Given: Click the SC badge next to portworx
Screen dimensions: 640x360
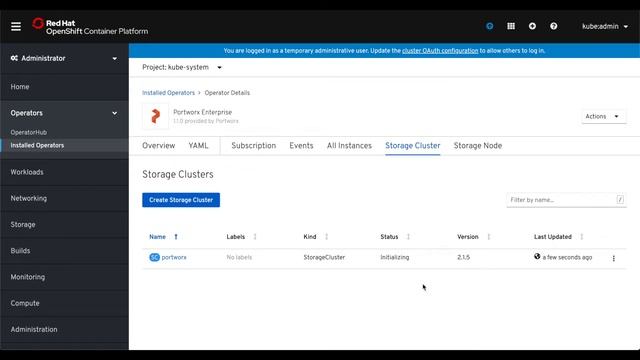Looking at the screenshot, I should click(154, 257).
